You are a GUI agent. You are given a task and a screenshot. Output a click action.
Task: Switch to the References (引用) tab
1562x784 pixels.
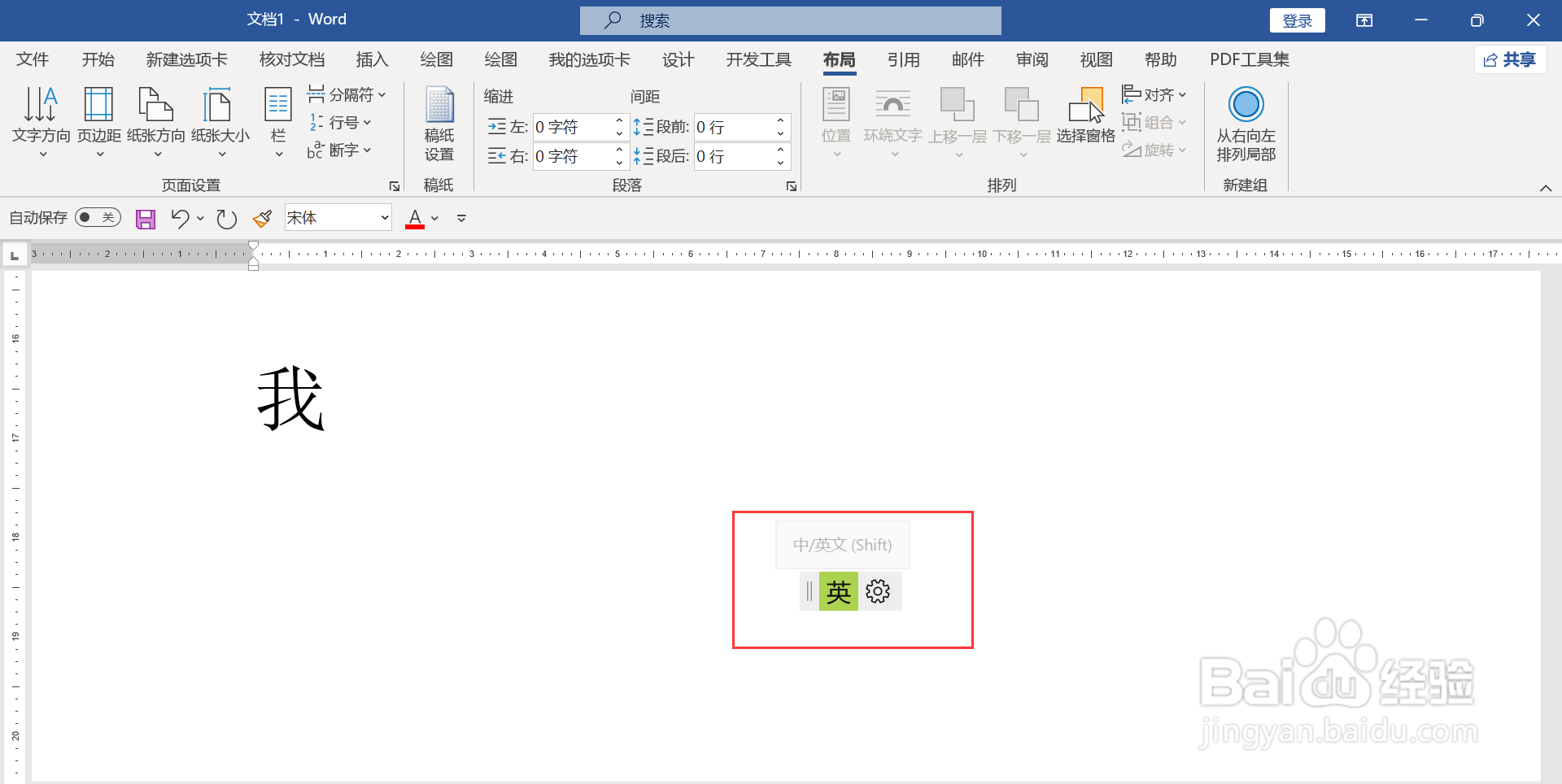[x=904, y=59]
